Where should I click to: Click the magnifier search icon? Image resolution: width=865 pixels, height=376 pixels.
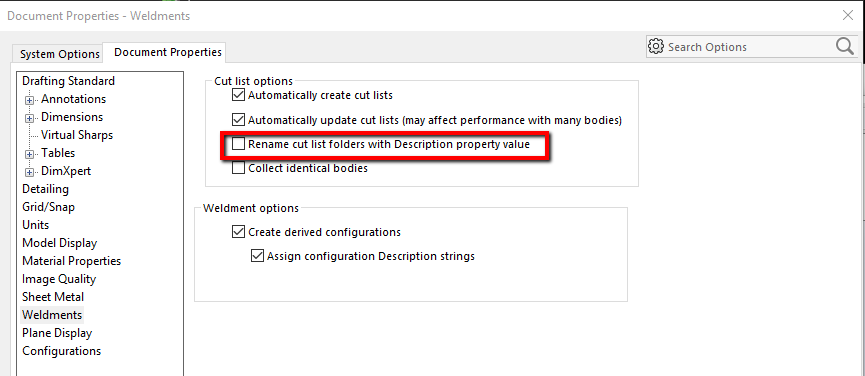point(845,47)
